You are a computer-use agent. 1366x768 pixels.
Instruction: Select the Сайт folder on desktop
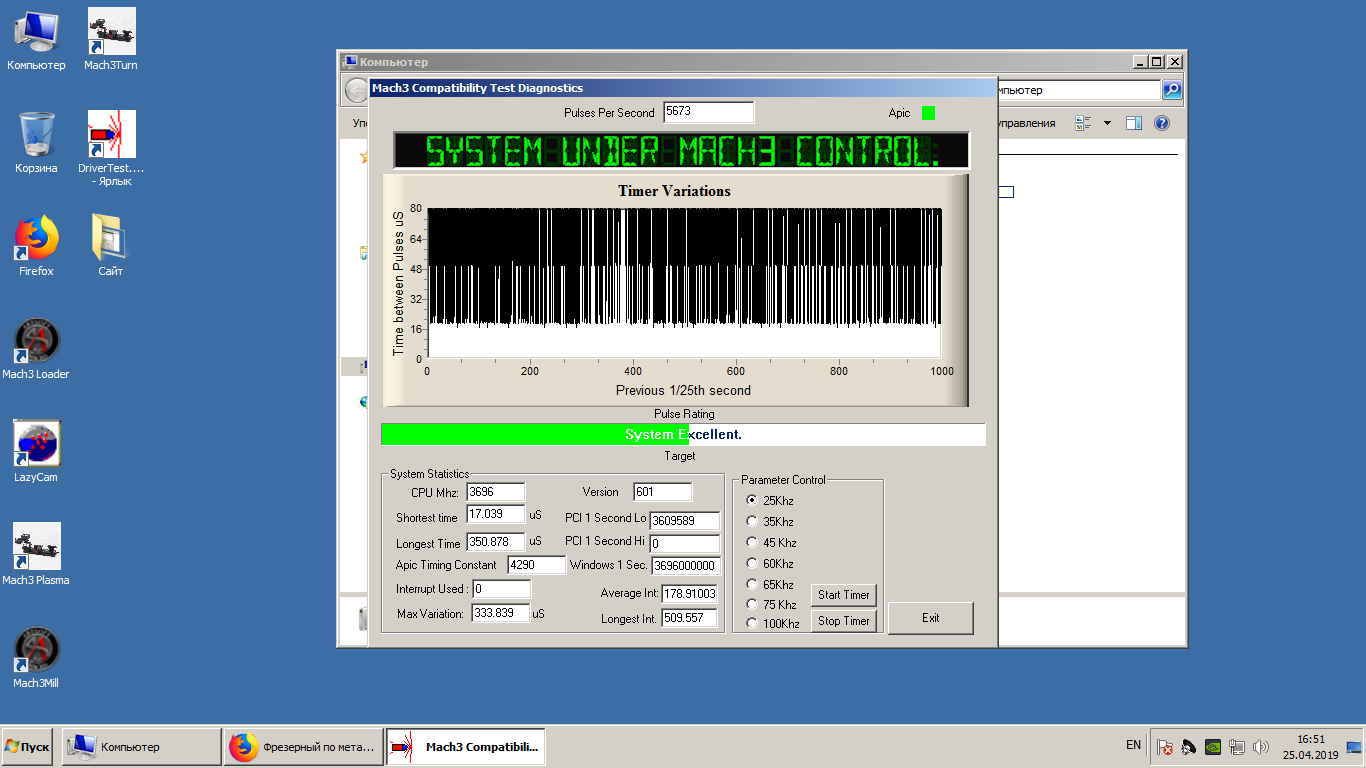click(111, 245)
